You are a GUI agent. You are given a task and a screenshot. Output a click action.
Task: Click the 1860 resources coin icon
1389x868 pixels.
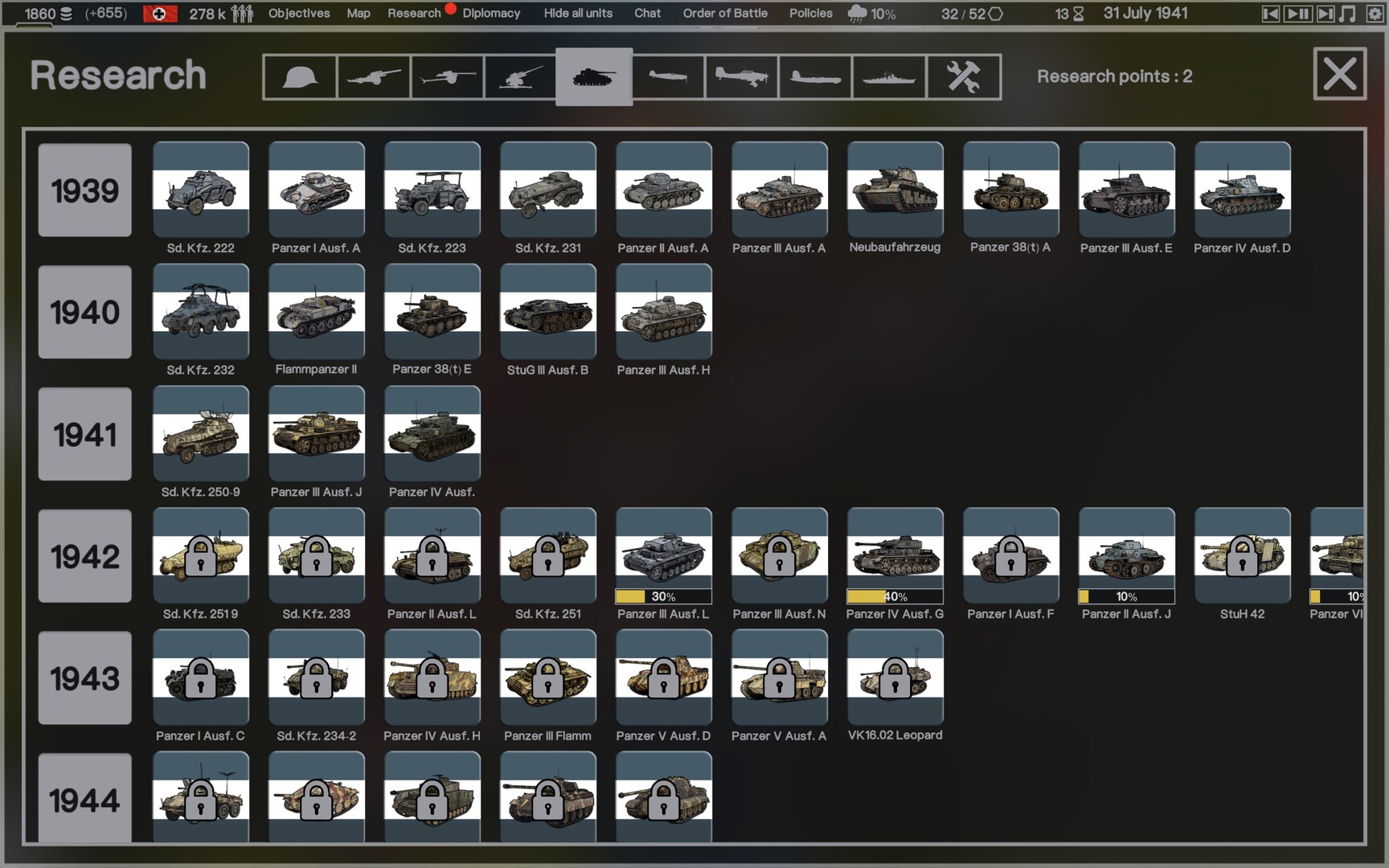[x=66, y=14]
